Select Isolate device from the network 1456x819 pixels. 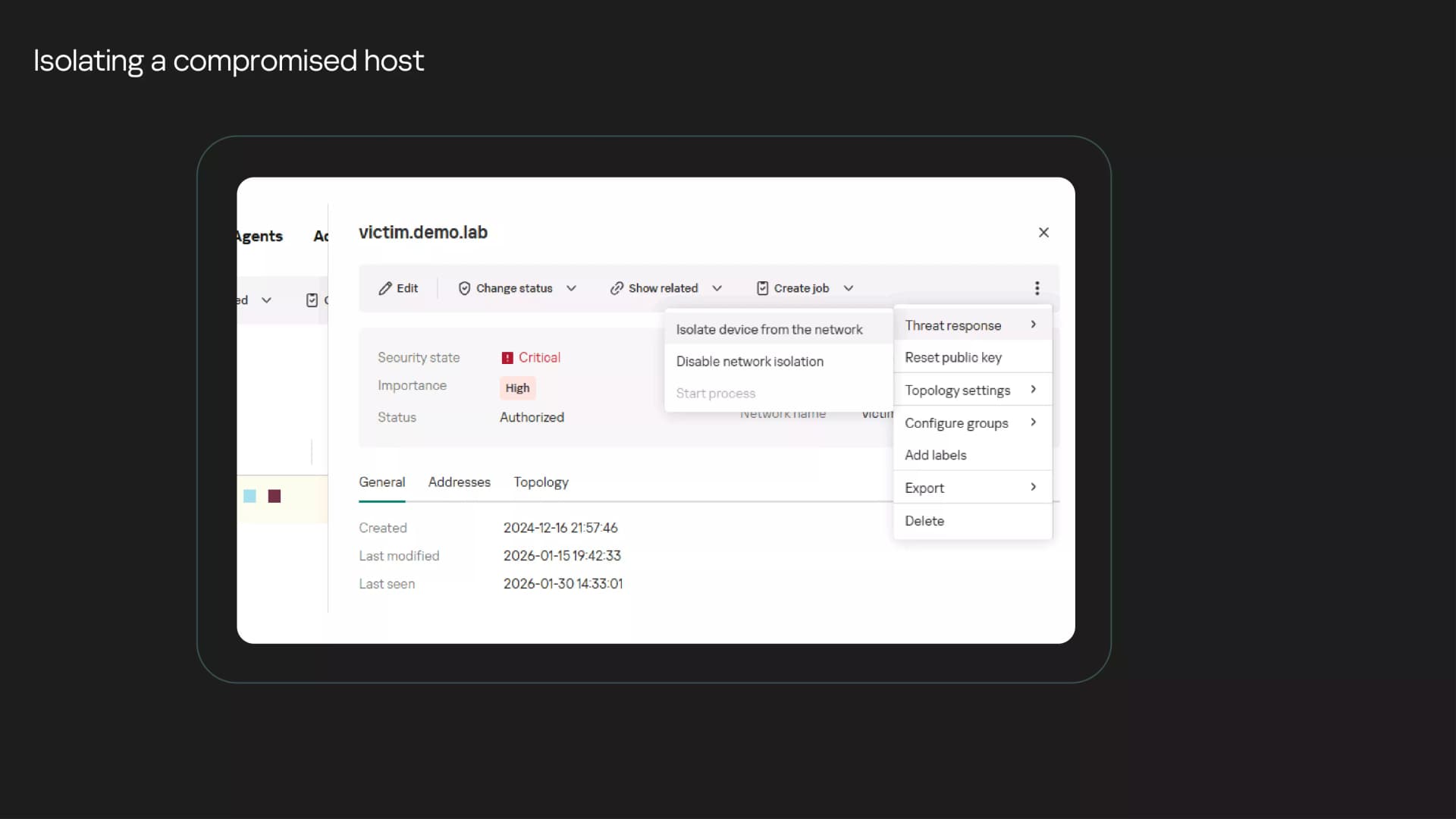tap(779, 329)
